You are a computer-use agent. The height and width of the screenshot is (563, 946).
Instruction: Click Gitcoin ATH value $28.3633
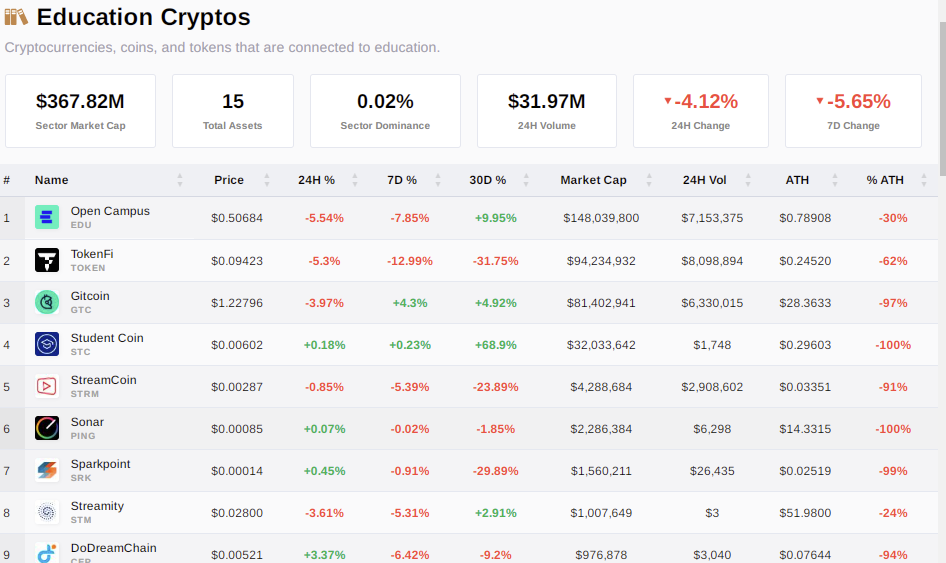pyautogui.click(x=805, y=303)
